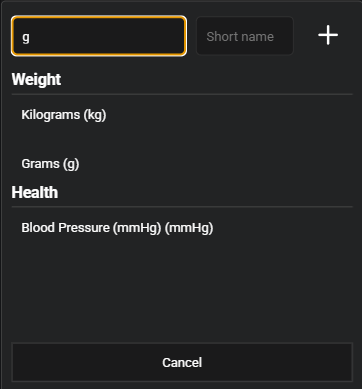Select the mmHg health unit entry
The width and height of the screenshot is (362, 389).
click(182, 228)
